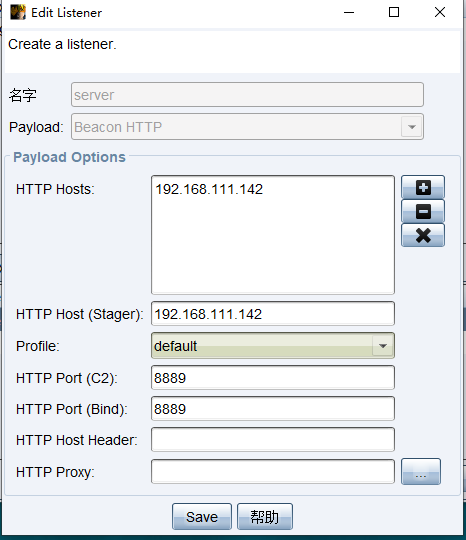Open the Payload dropdown arrow
The image size is (466, 540).
pyautogui.click(x=411, y=127)
